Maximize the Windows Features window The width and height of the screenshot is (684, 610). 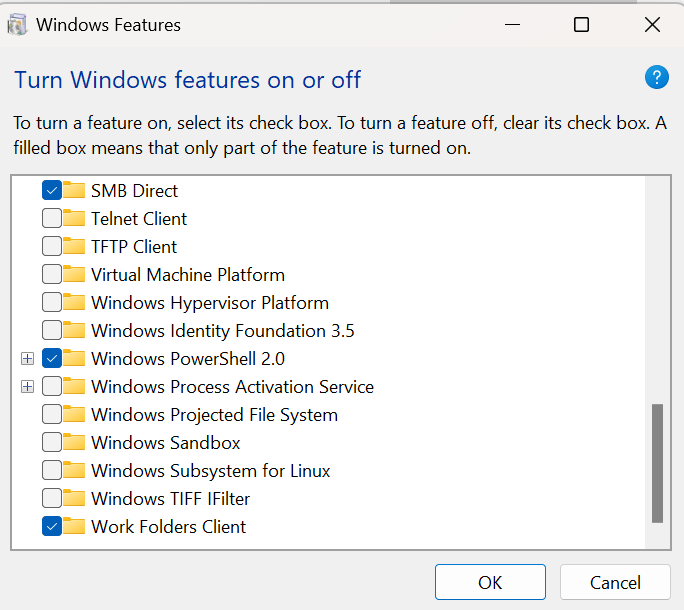(581, 24)
